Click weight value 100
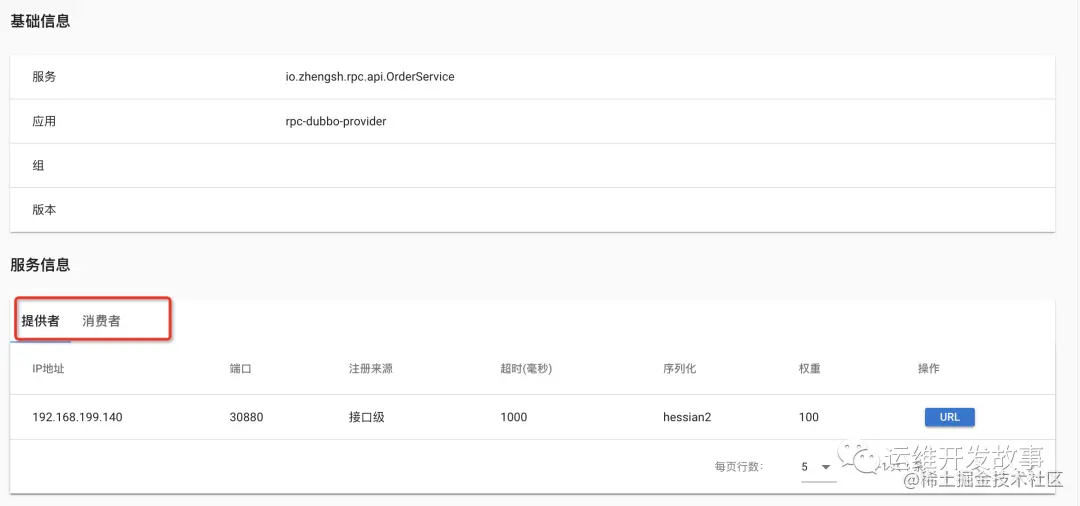Viewport: 1080px width, 506px height. (x=809, y=417)
